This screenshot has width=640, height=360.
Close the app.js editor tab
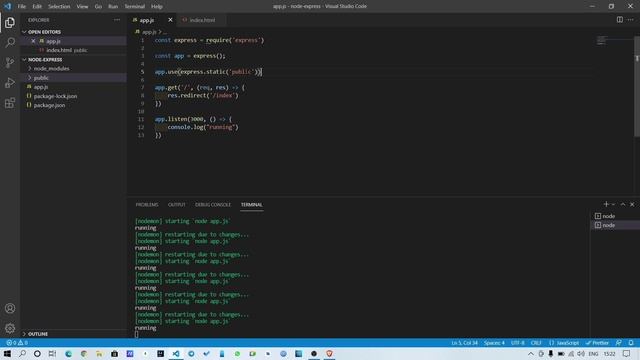tap(170, 20)
